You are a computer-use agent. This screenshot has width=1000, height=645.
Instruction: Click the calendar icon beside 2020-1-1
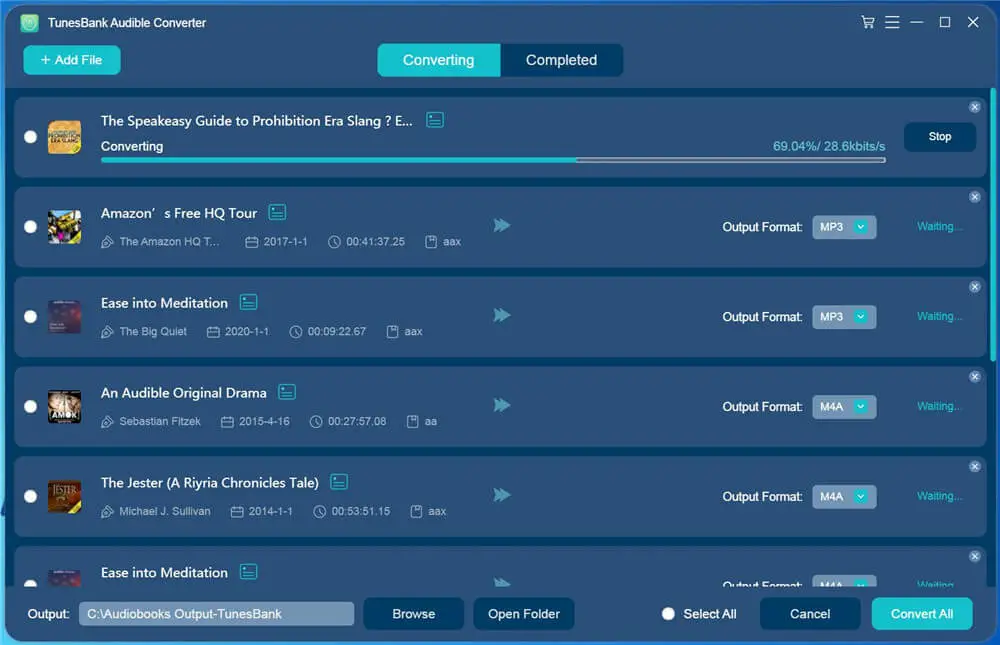coord(213,332)
